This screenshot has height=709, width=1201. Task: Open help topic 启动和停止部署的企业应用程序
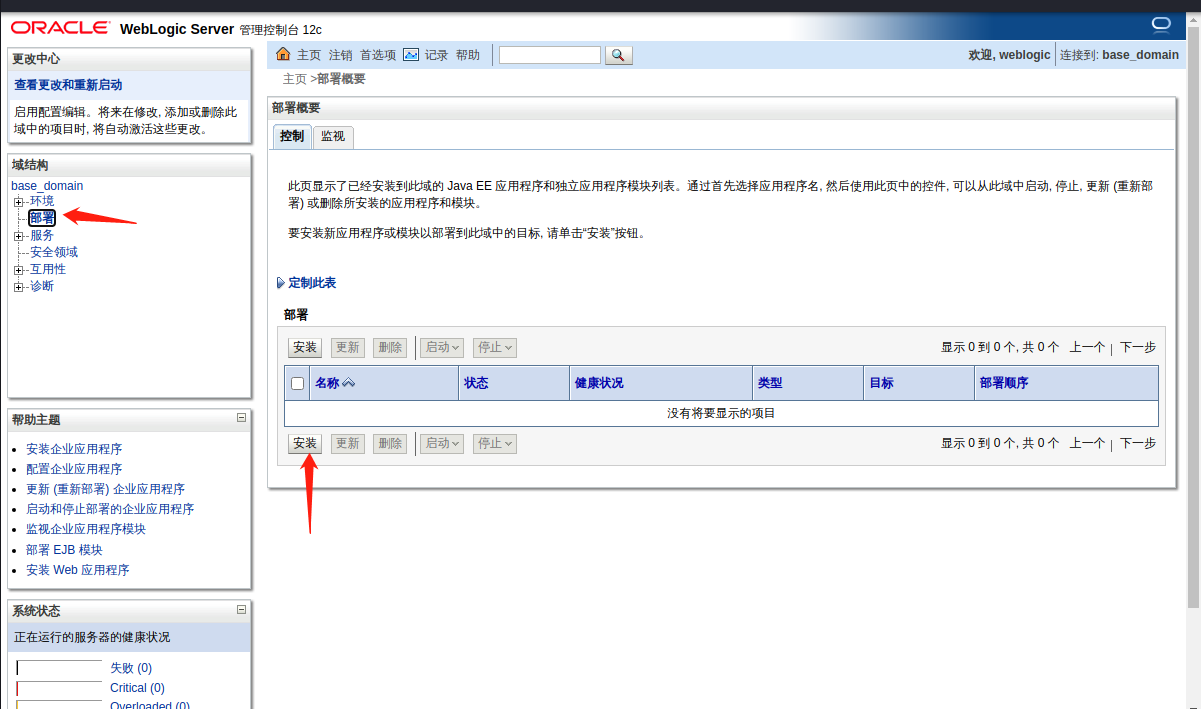tap(110, 509)
